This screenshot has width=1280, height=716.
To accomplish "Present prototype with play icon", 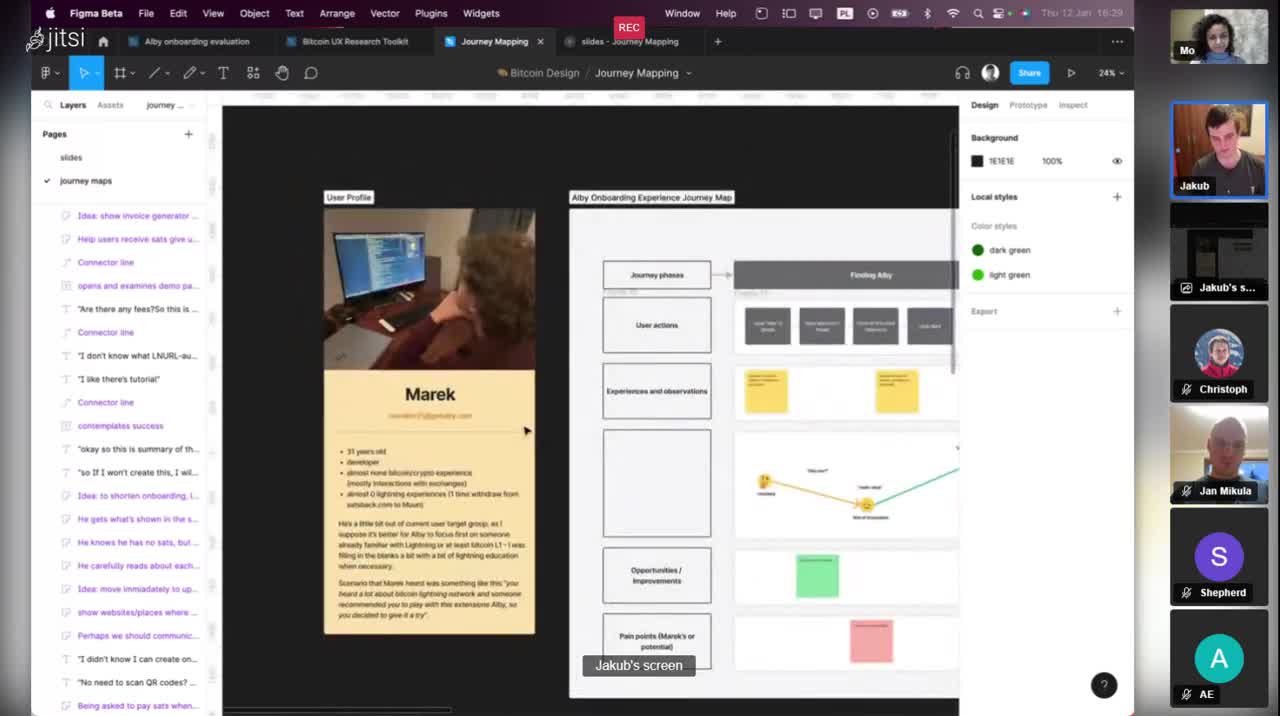I will (1071, 73).
